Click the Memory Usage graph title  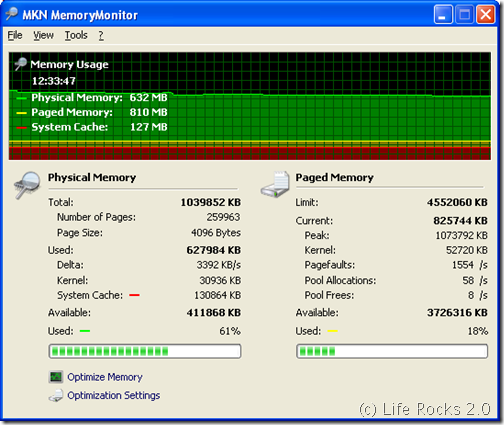pyautogui.click(x=69, y=64)
